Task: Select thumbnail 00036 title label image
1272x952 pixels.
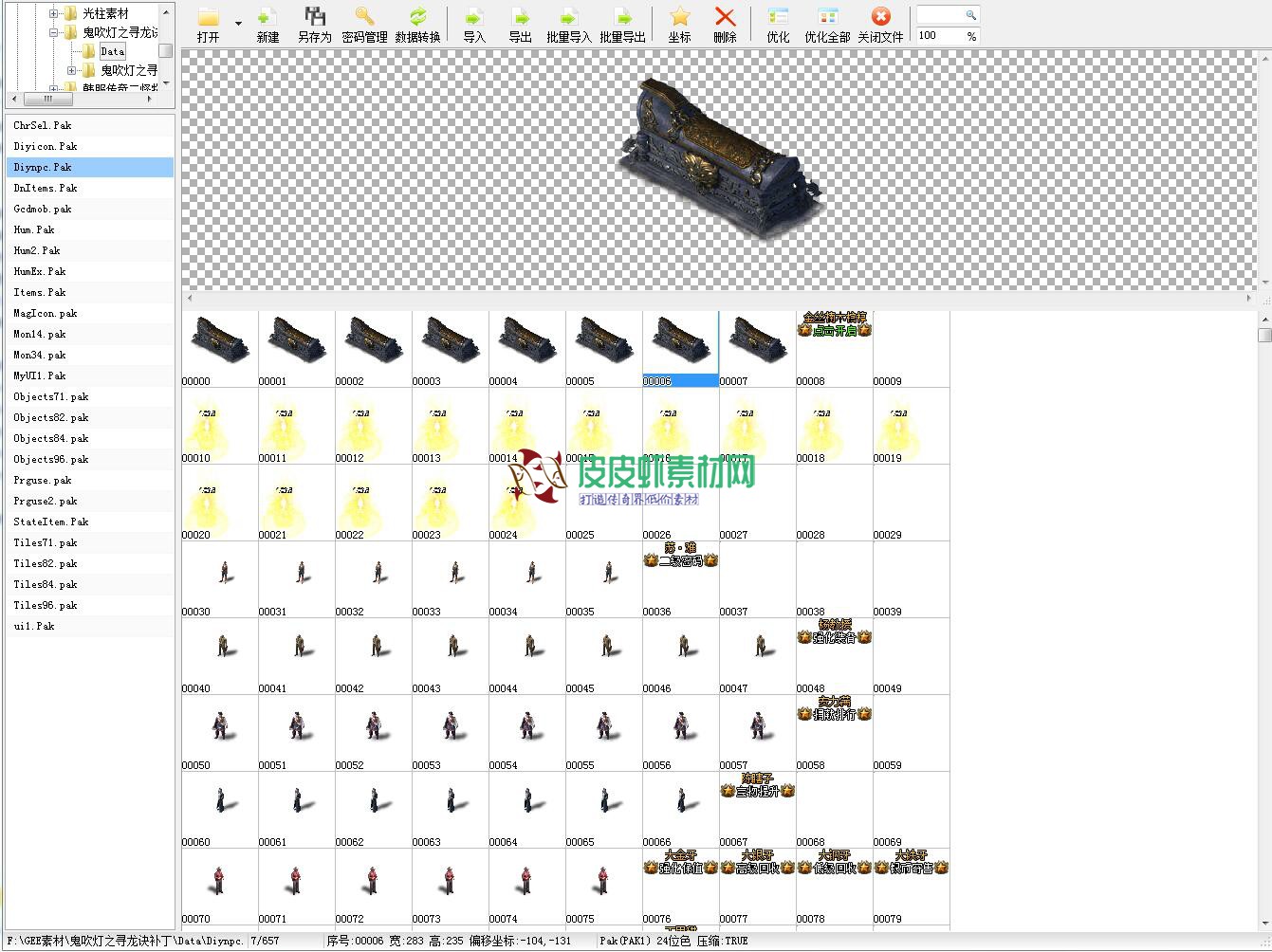Action: 681,579
